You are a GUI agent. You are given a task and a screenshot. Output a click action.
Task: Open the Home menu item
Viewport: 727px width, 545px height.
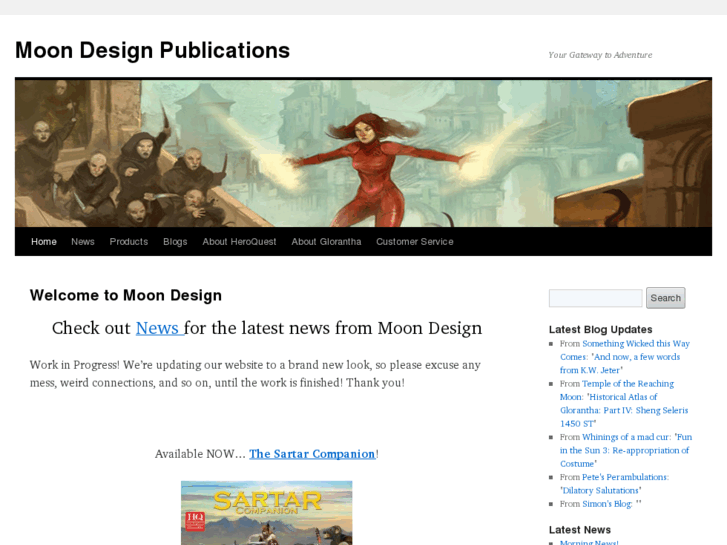44,242
